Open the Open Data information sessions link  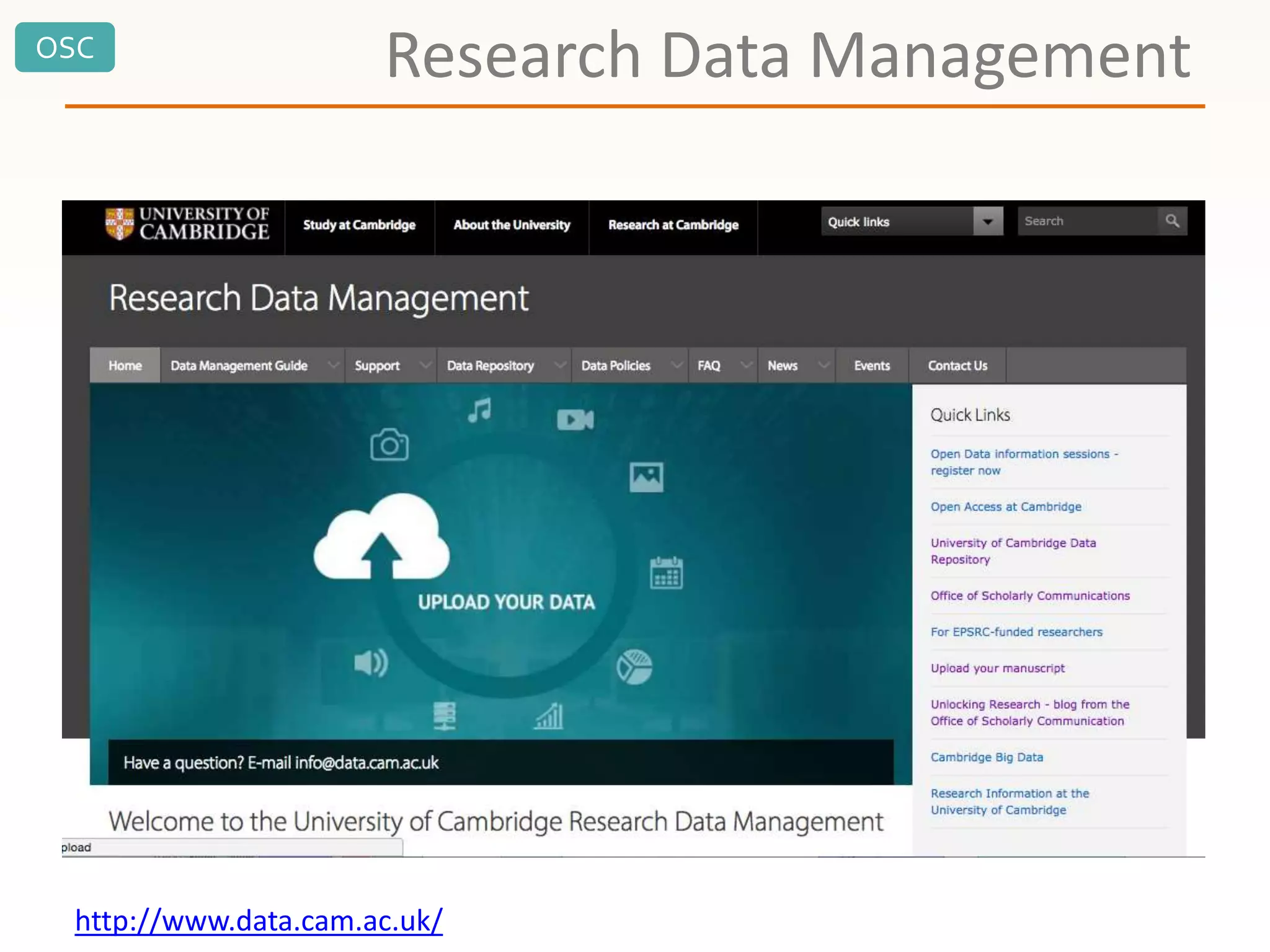pyautogui.click(x=1024, y=462)
